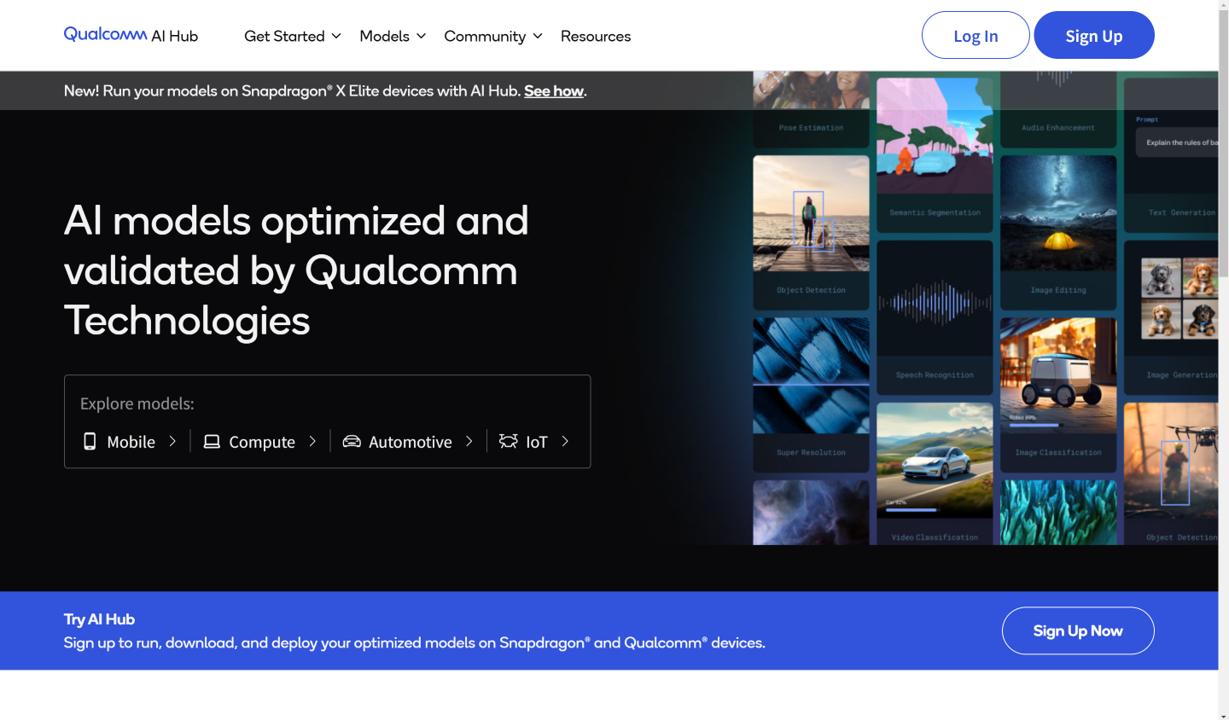Open the Get Started dropdown menu
This screenshot has height=720, width=1229.
[x=293, y=36]
